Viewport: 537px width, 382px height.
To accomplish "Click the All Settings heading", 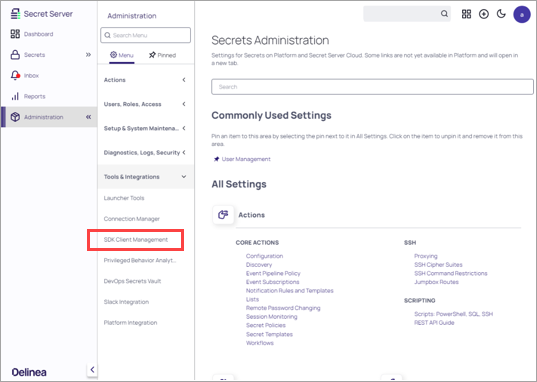I will [x=239, y=184].
